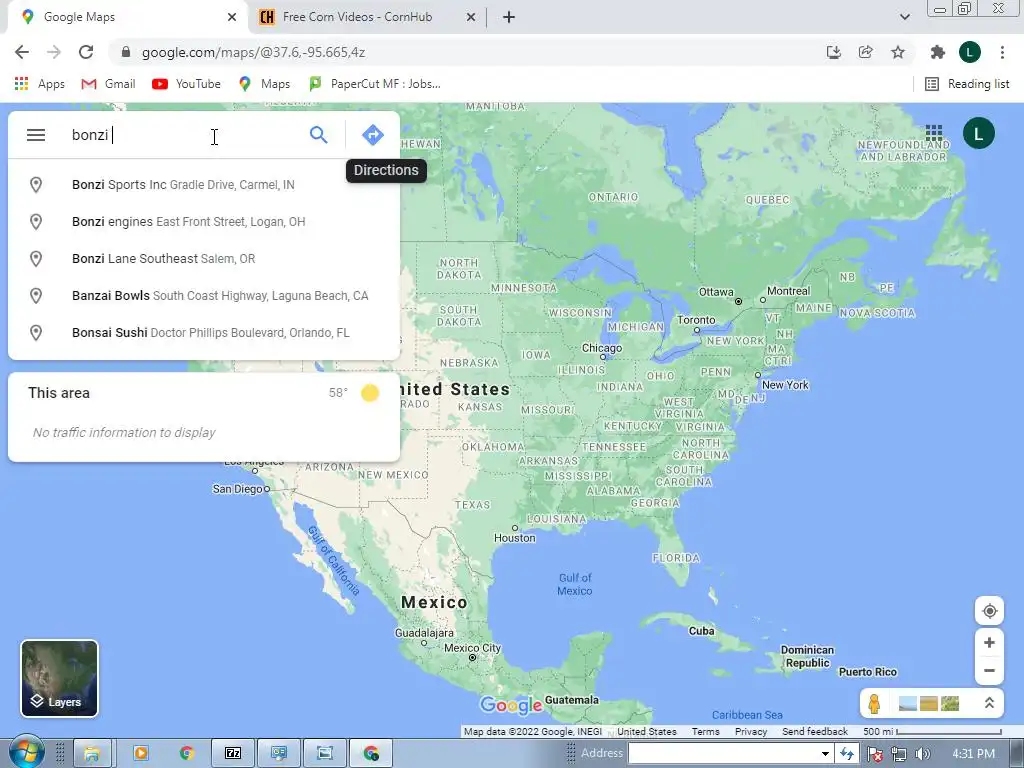Open the taskbar Address dropdown arrow
This screenshot has height=768, width=1024.
[825, 754]
